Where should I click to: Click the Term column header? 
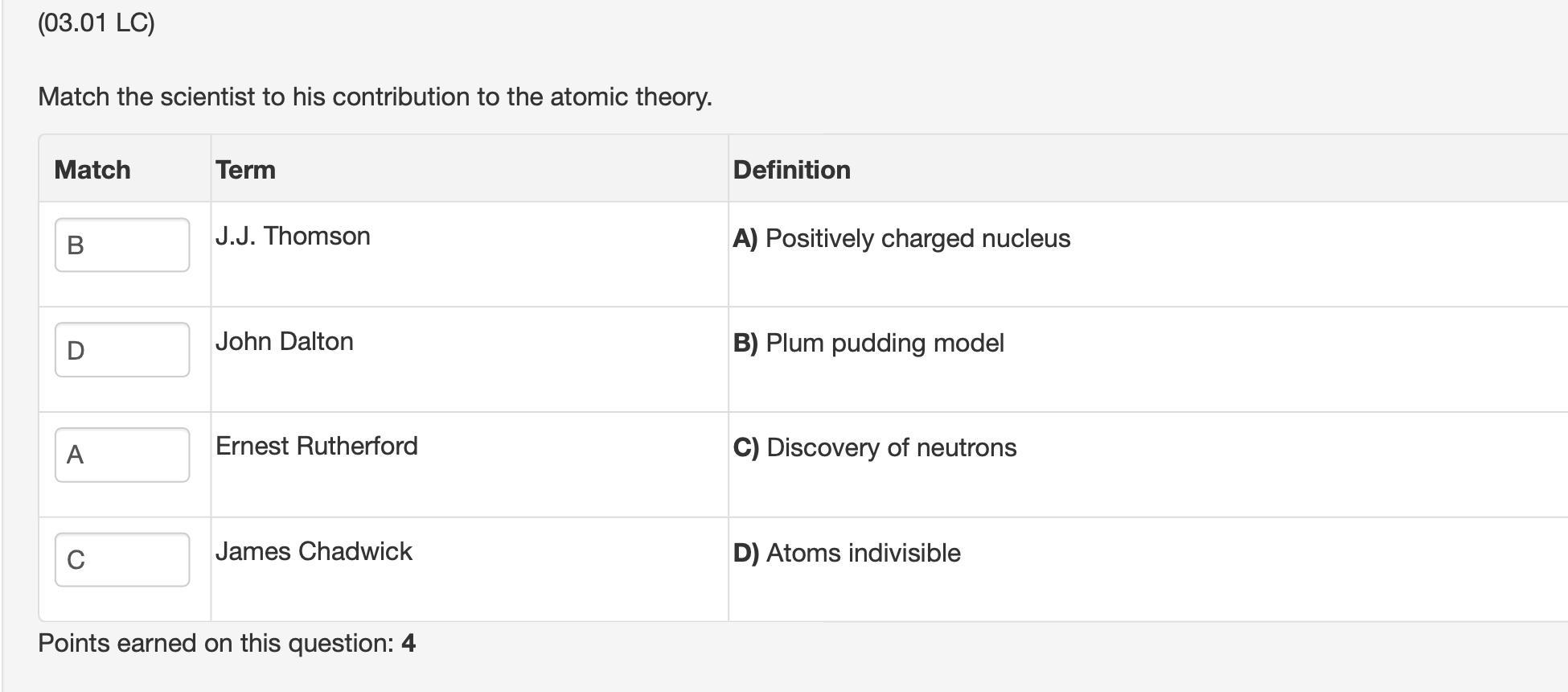[245, 169]
